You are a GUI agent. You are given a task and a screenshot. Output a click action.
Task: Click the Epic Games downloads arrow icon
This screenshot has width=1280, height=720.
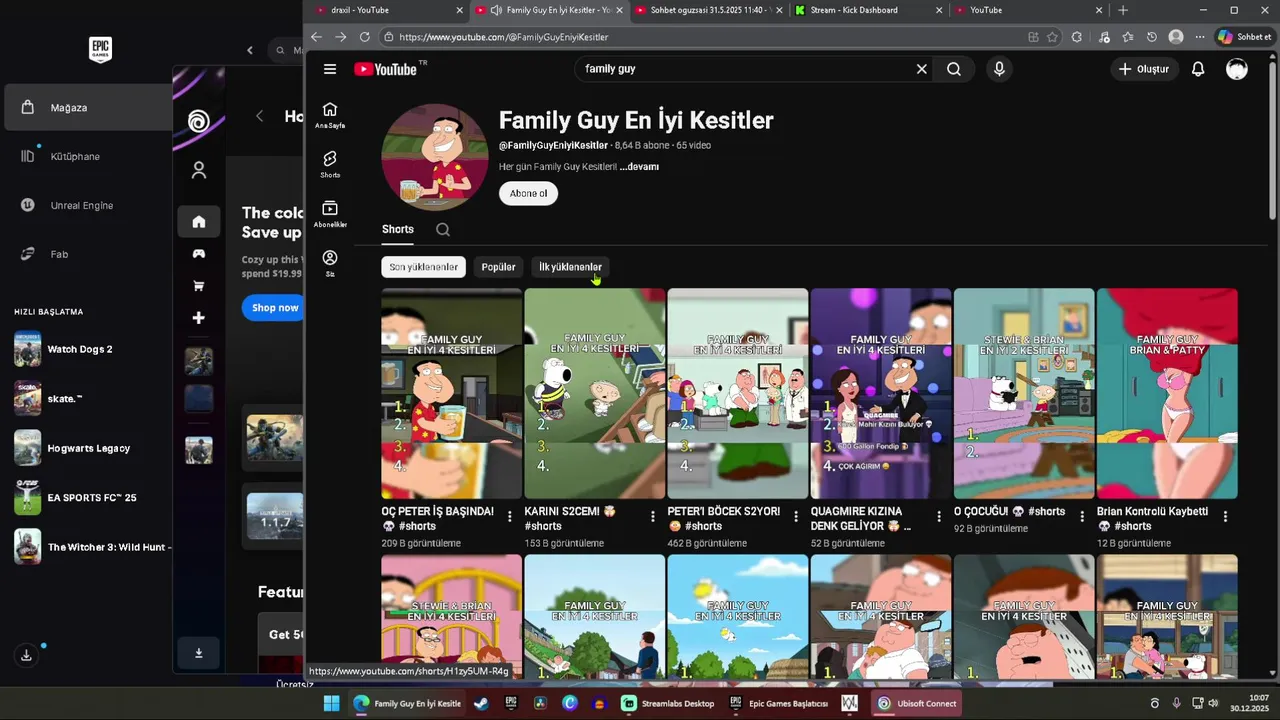coord(27,655)
